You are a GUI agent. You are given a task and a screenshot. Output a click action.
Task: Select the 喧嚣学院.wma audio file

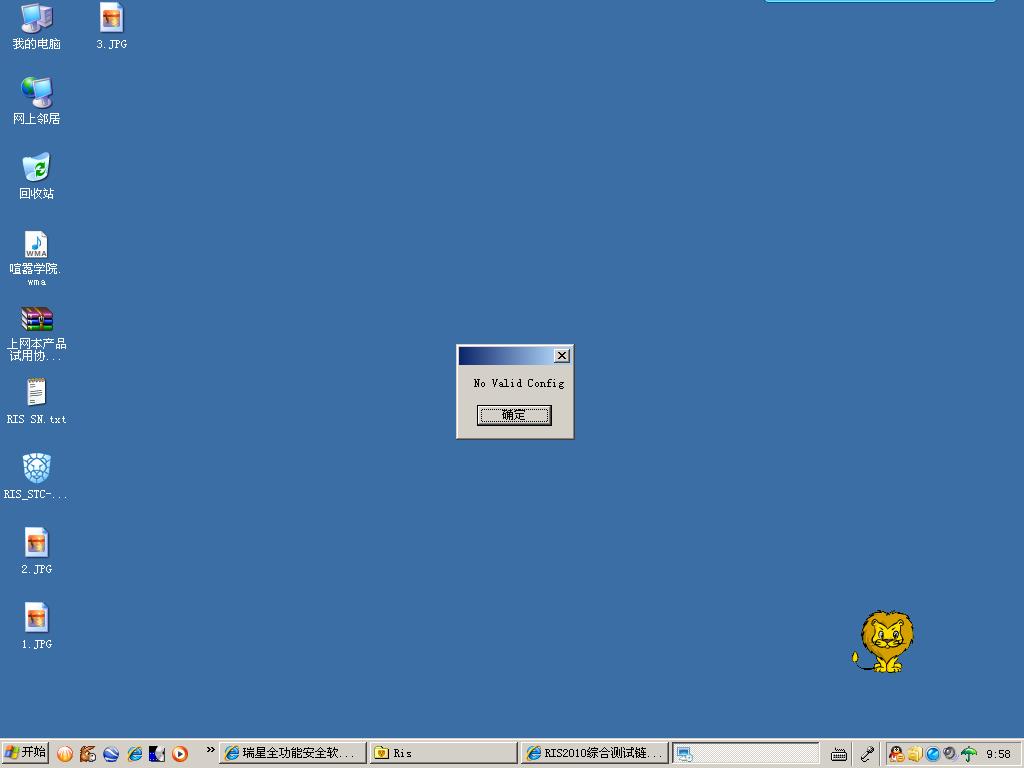tap(37, 258)
